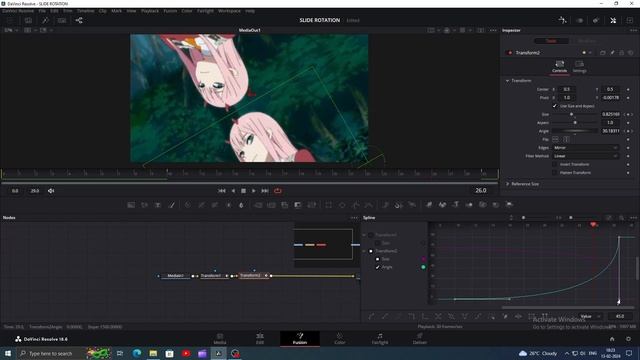The image size is (640, 360).
Task: Mute audio with speaker icon
Action: pos(51,191)
